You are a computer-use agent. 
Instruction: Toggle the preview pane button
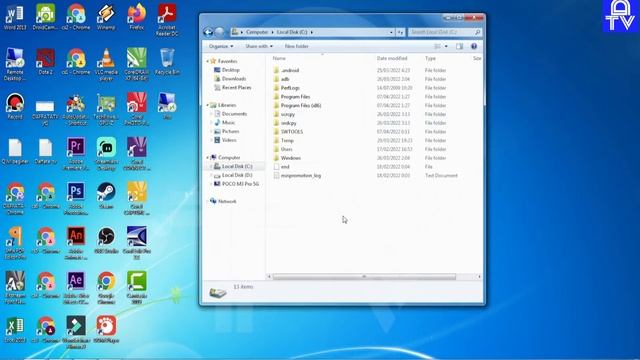(460, 46)
